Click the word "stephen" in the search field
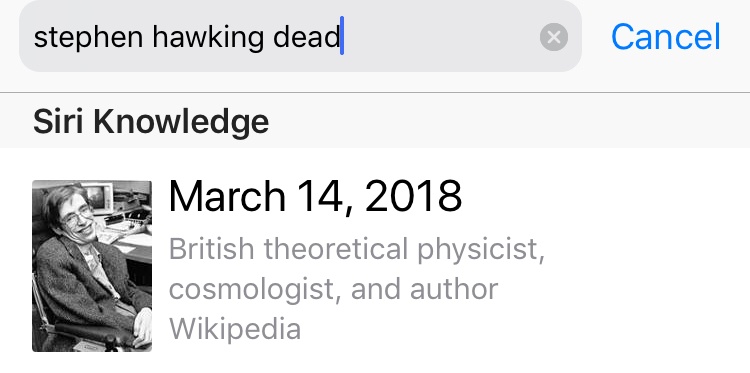Image resolution: width=750 pixels, height=373 pixels. pos(88,38)
